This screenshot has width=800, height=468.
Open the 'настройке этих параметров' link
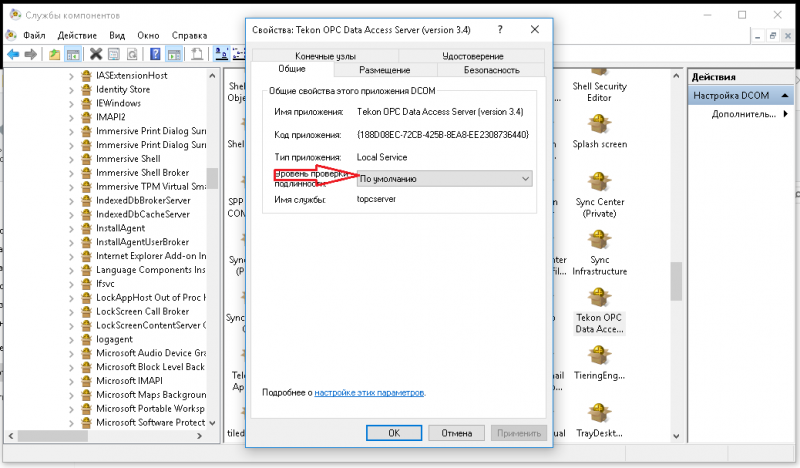pos(369,393)
